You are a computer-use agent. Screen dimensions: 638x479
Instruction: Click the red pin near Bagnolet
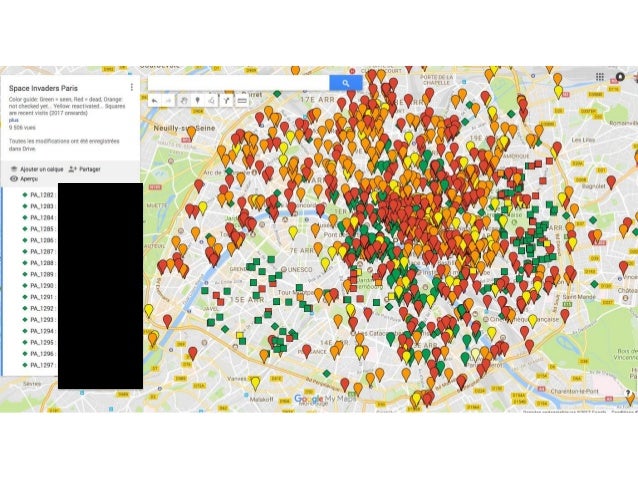coord(611,182)
